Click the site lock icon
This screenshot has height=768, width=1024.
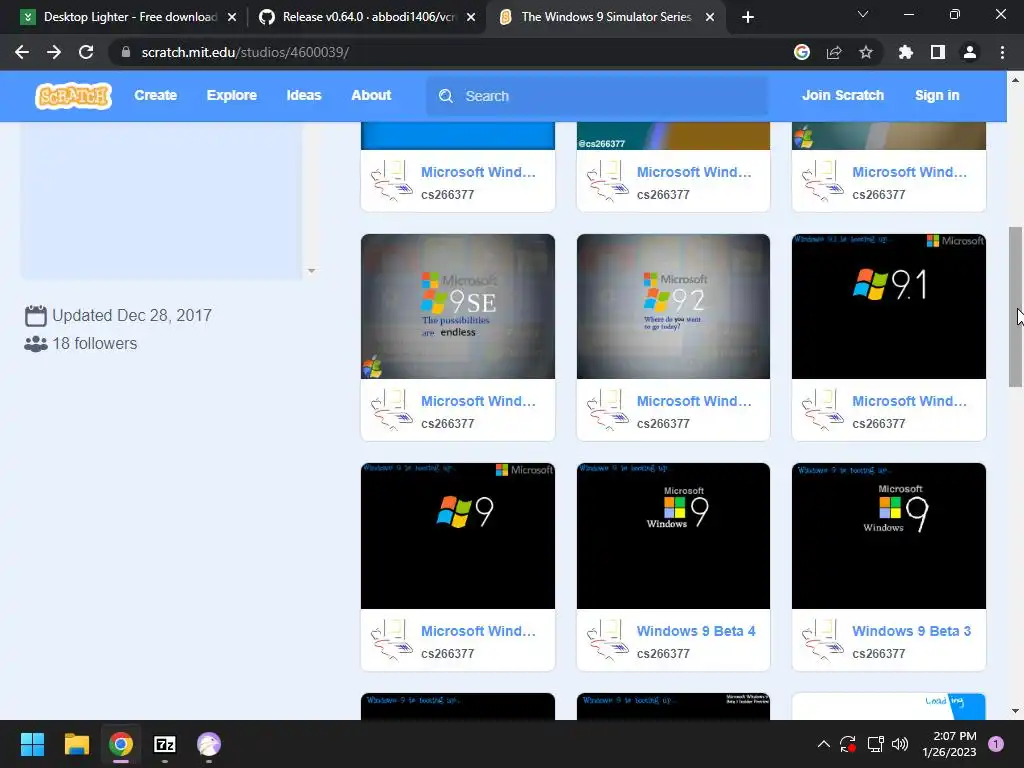[126, 52]
